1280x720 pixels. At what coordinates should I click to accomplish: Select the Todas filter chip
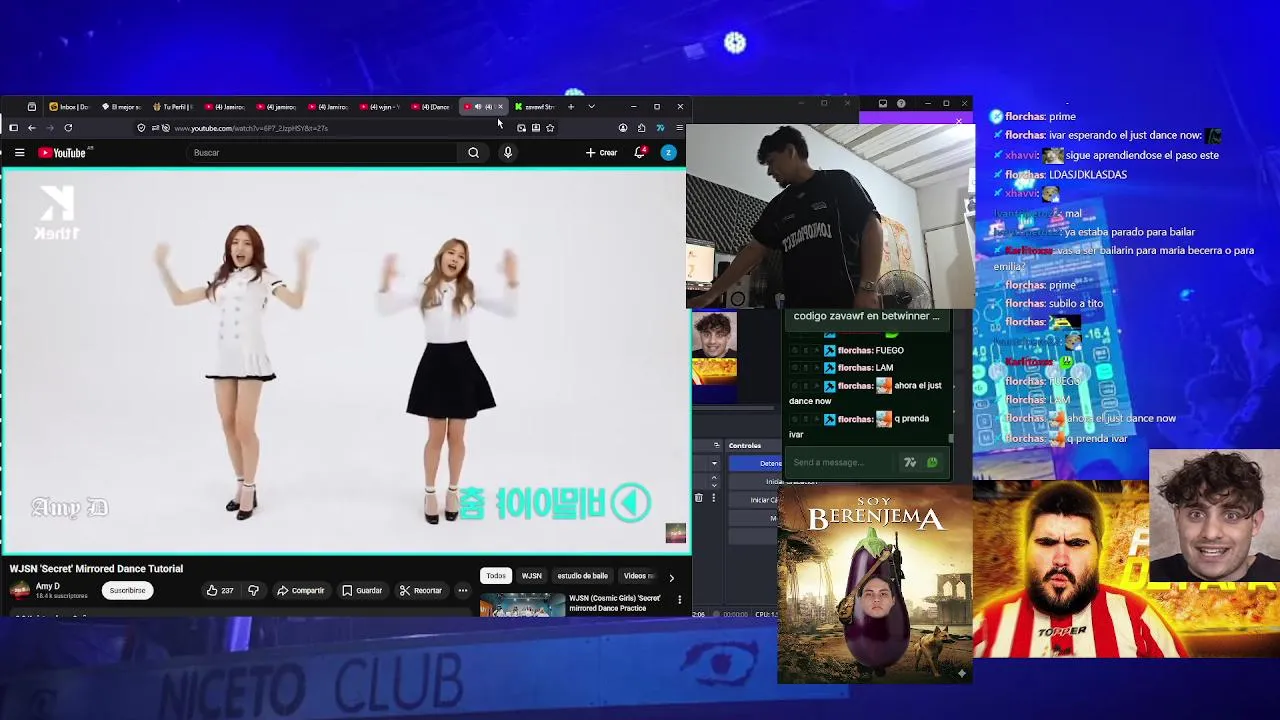click(x=496, y=576)
